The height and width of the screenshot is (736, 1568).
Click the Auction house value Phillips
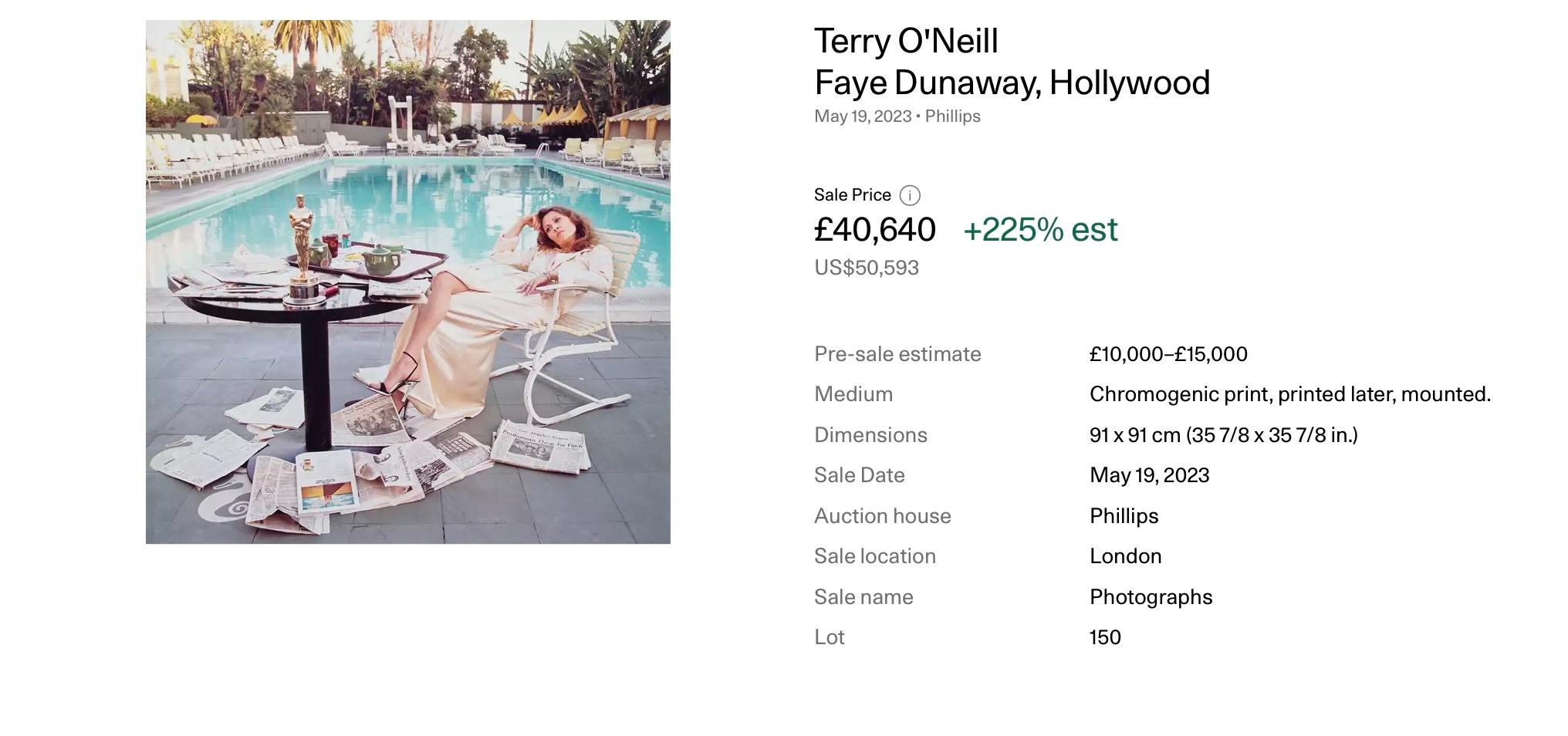(x=1124, y=516)
